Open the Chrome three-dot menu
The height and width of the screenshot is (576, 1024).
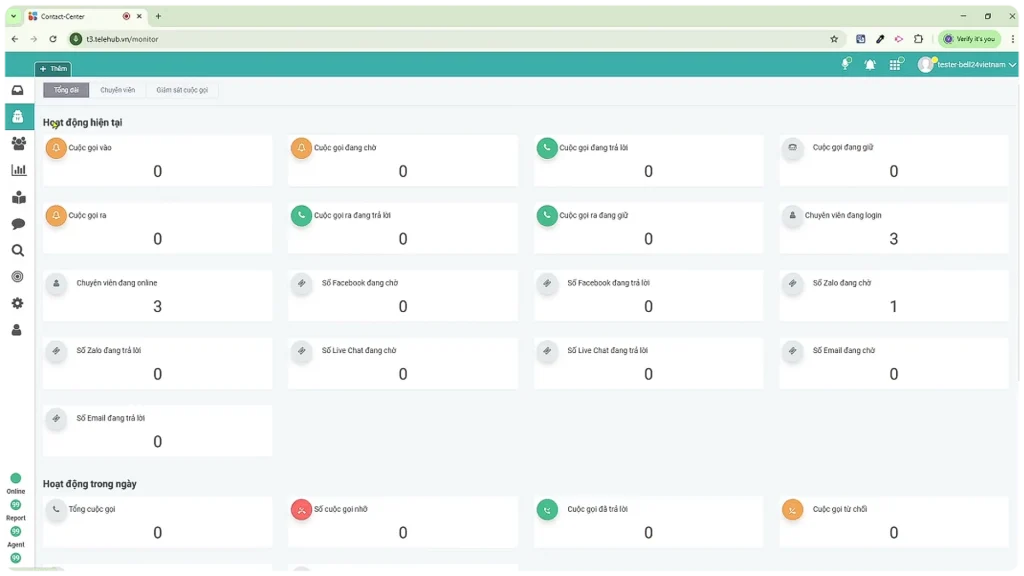(1010, 39)
